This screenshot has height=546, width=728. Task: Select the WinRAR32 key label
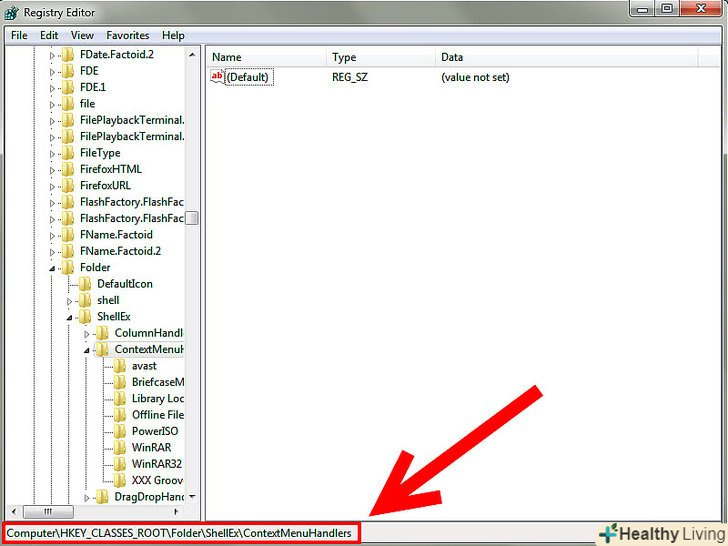pos(156,464)
